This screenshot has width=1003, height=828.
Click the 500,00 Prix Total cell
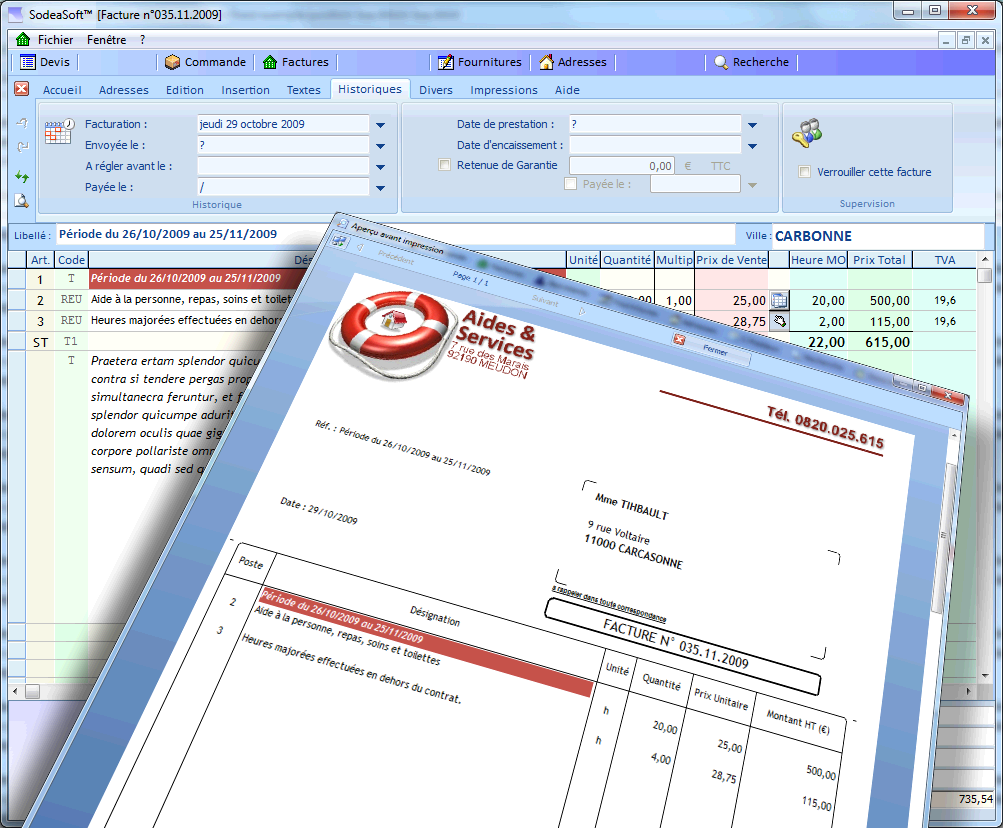[x=880, y=300]
